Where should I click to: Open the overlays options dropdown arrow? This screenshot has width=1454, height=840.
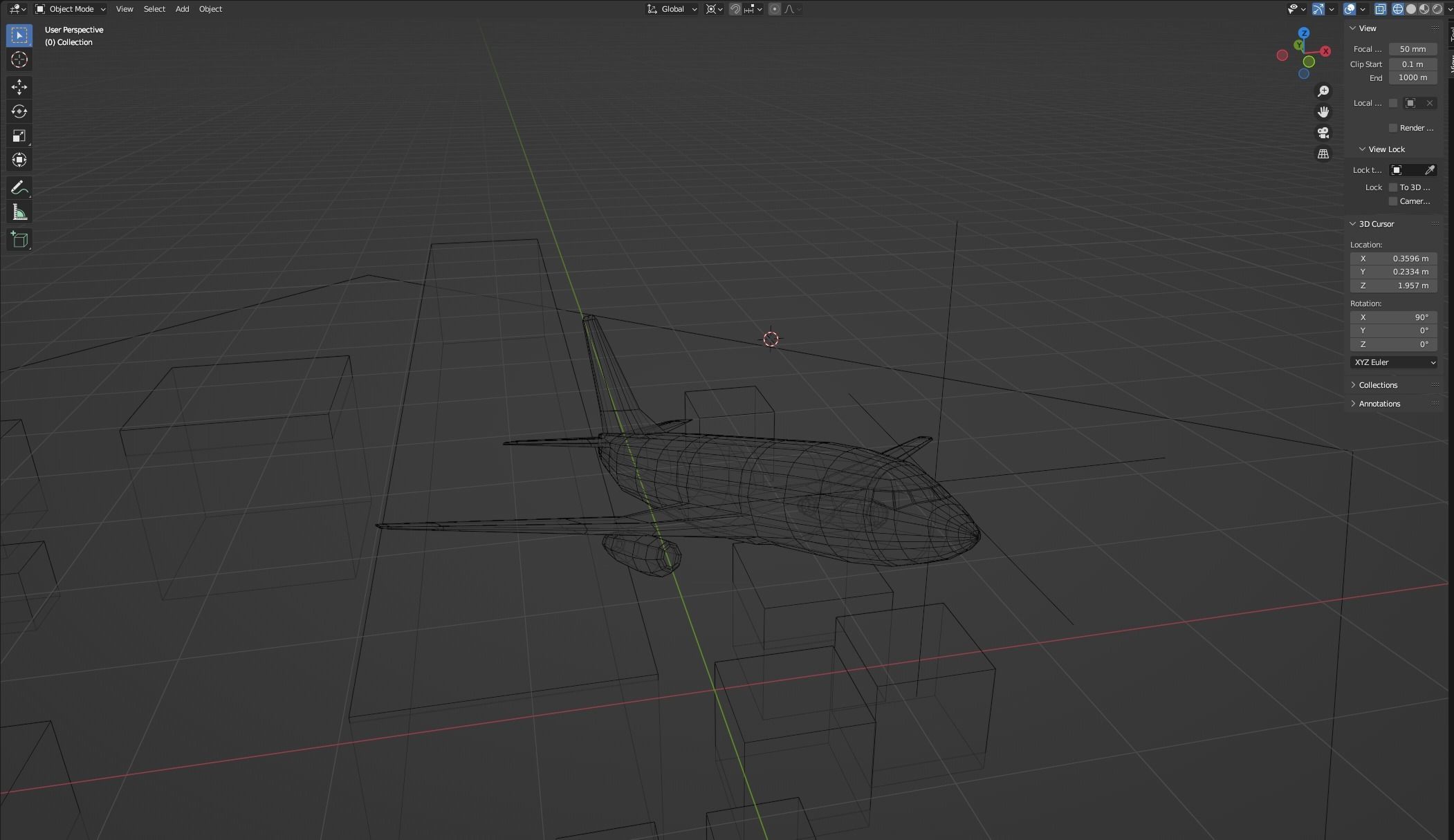tap(1362, 9)
